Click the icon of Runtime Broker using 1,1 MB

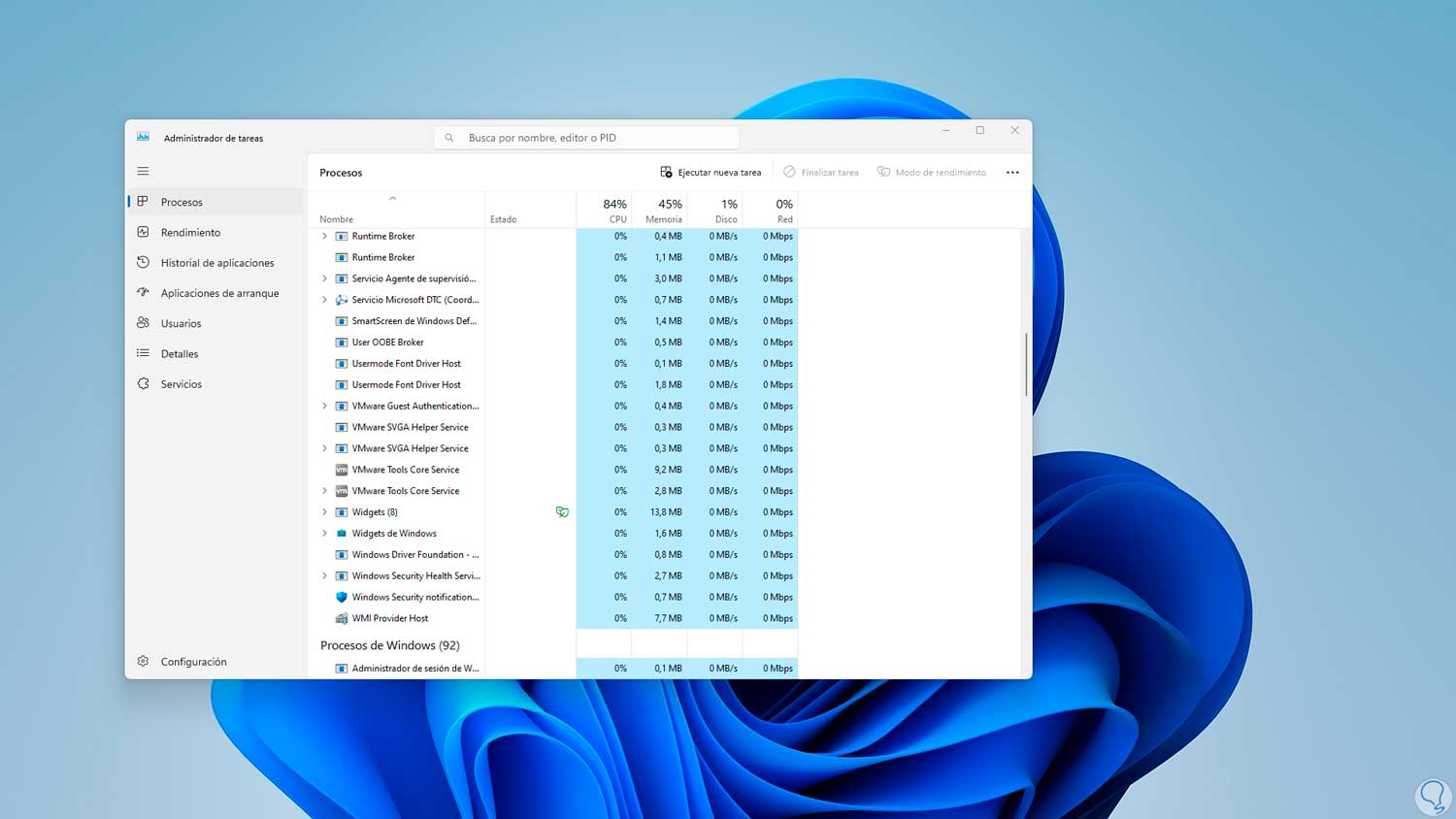(341, 257)
